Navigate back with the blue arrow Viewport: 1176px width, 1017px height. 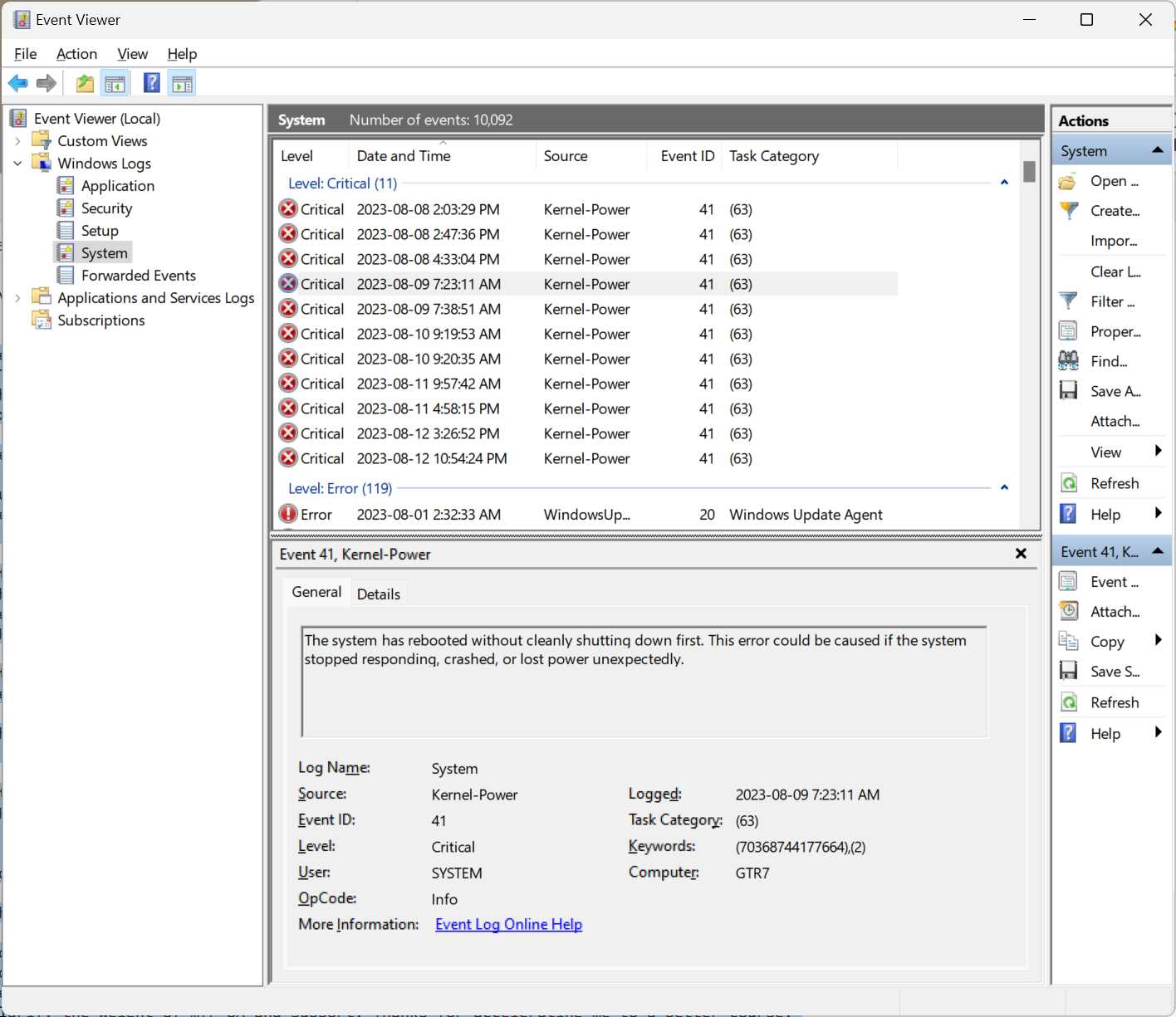(x=17, y=82)
